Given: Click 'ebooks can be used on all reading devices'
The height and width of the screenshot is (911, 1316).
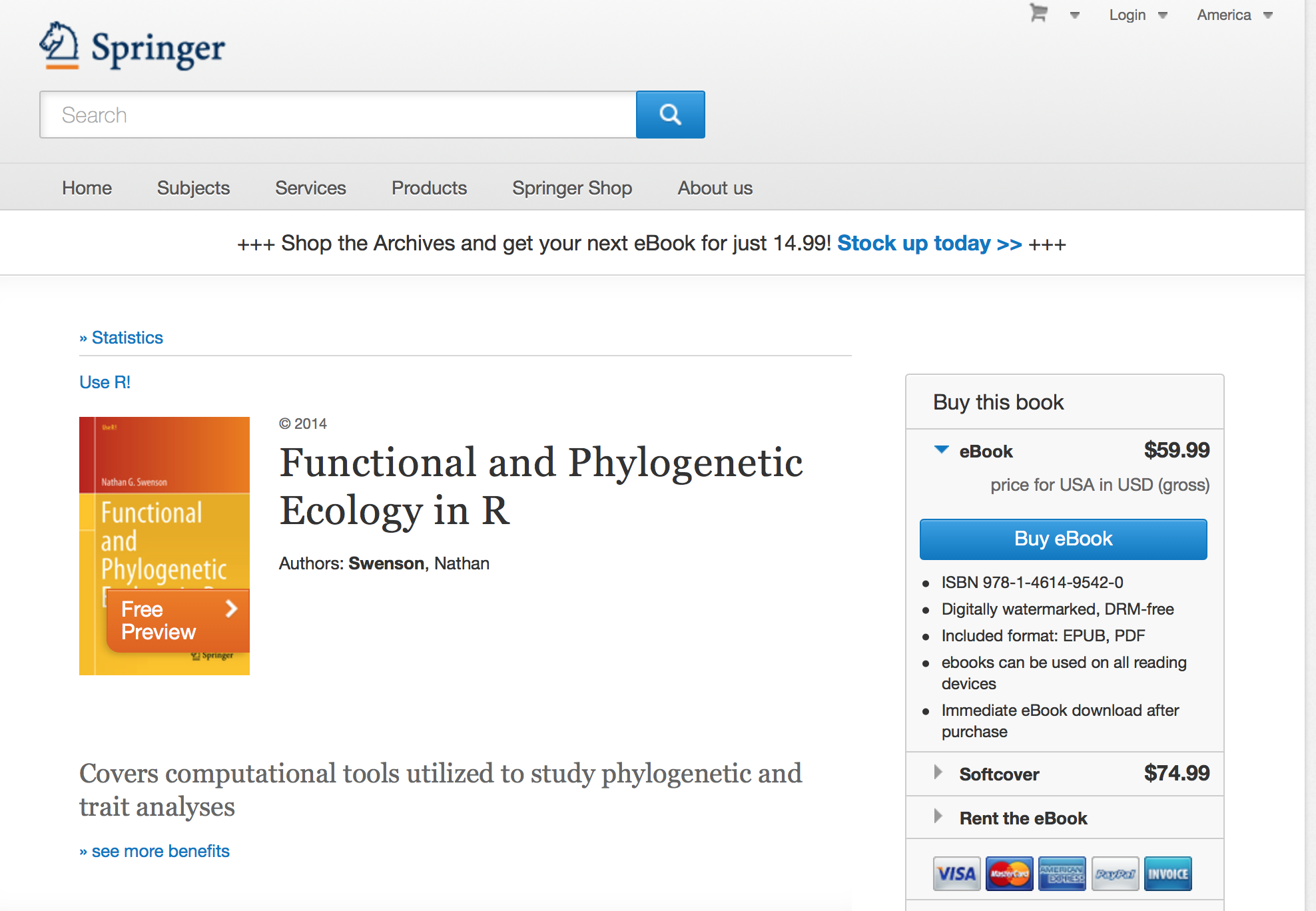Looking at the screenshot, I should pyautogui.click(x=1064, y=673).
